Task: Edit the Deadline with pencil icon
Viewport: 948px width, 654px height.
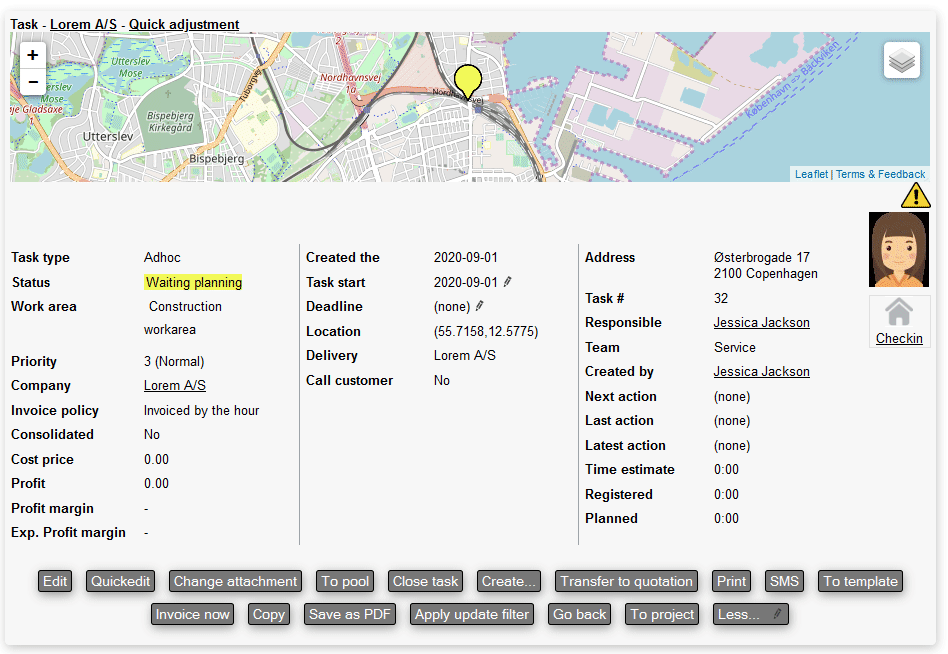Action: tap(480, 306)
